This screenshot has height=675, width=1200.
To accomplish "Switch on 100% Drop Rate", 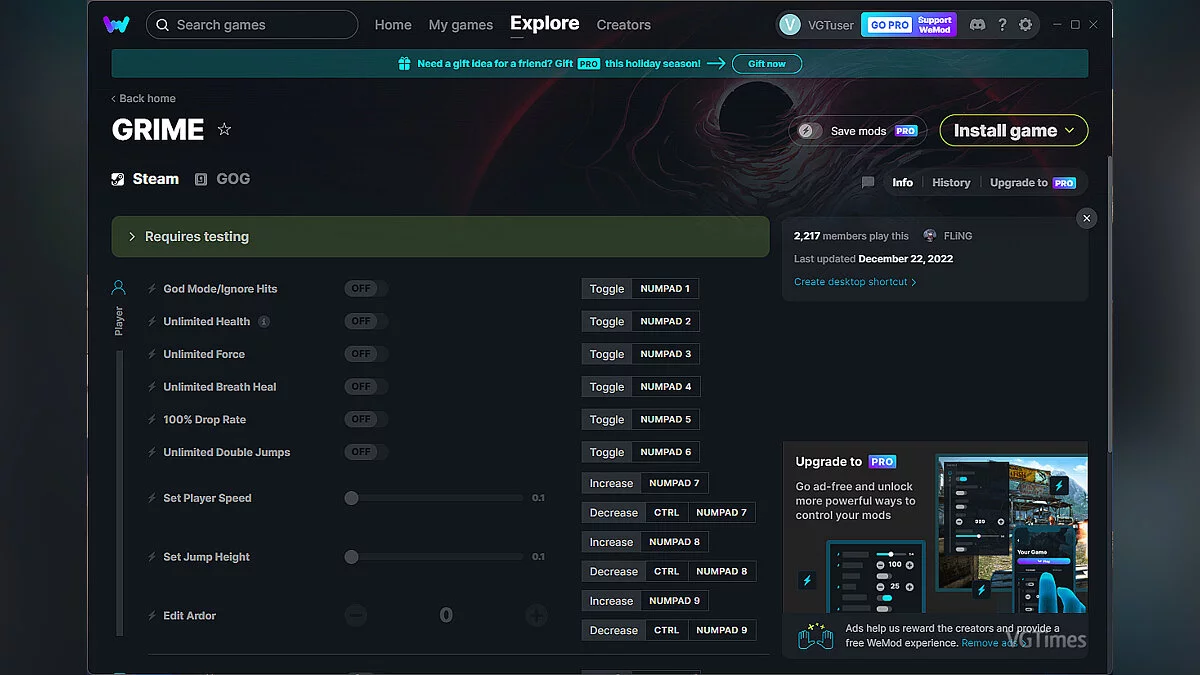I will point(366,420).
